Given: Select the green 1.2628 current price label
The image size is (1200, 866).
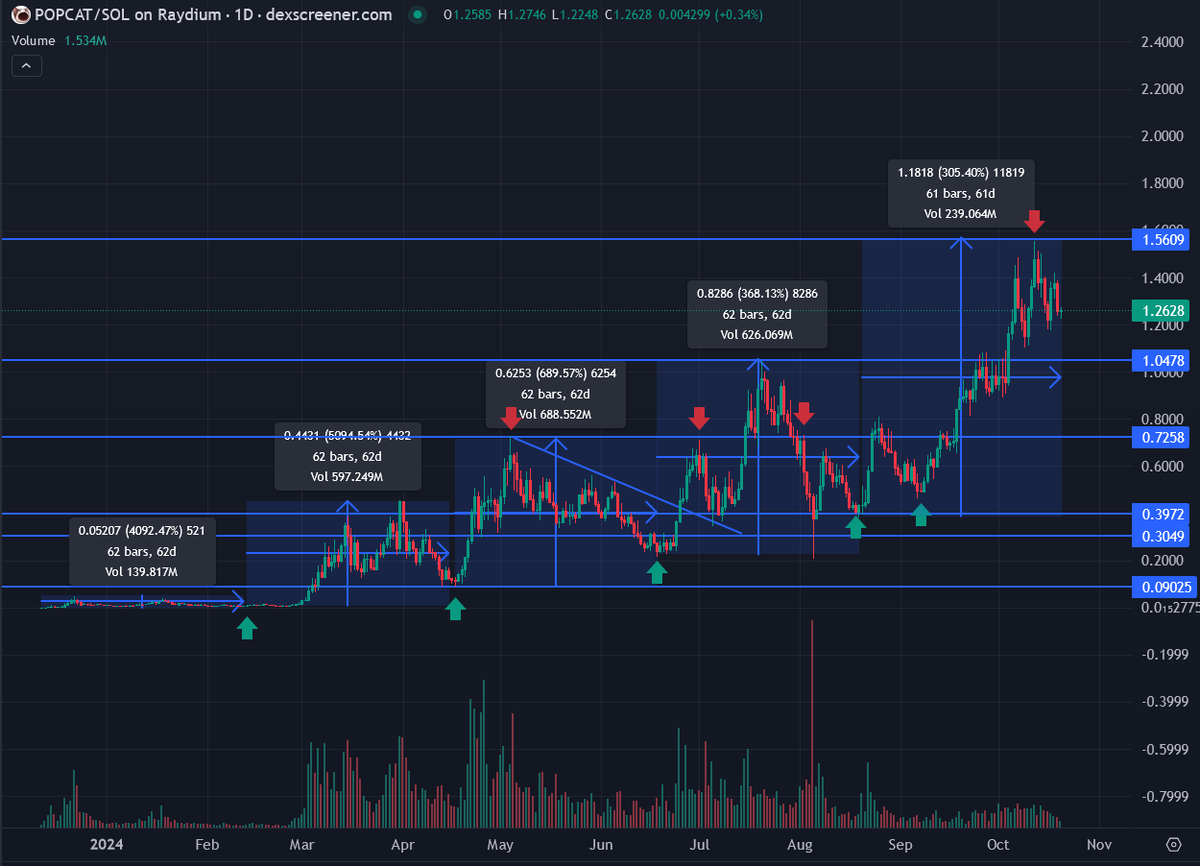Looking at the screenshot, I should pyautogui.click(x=1160, y=311).
